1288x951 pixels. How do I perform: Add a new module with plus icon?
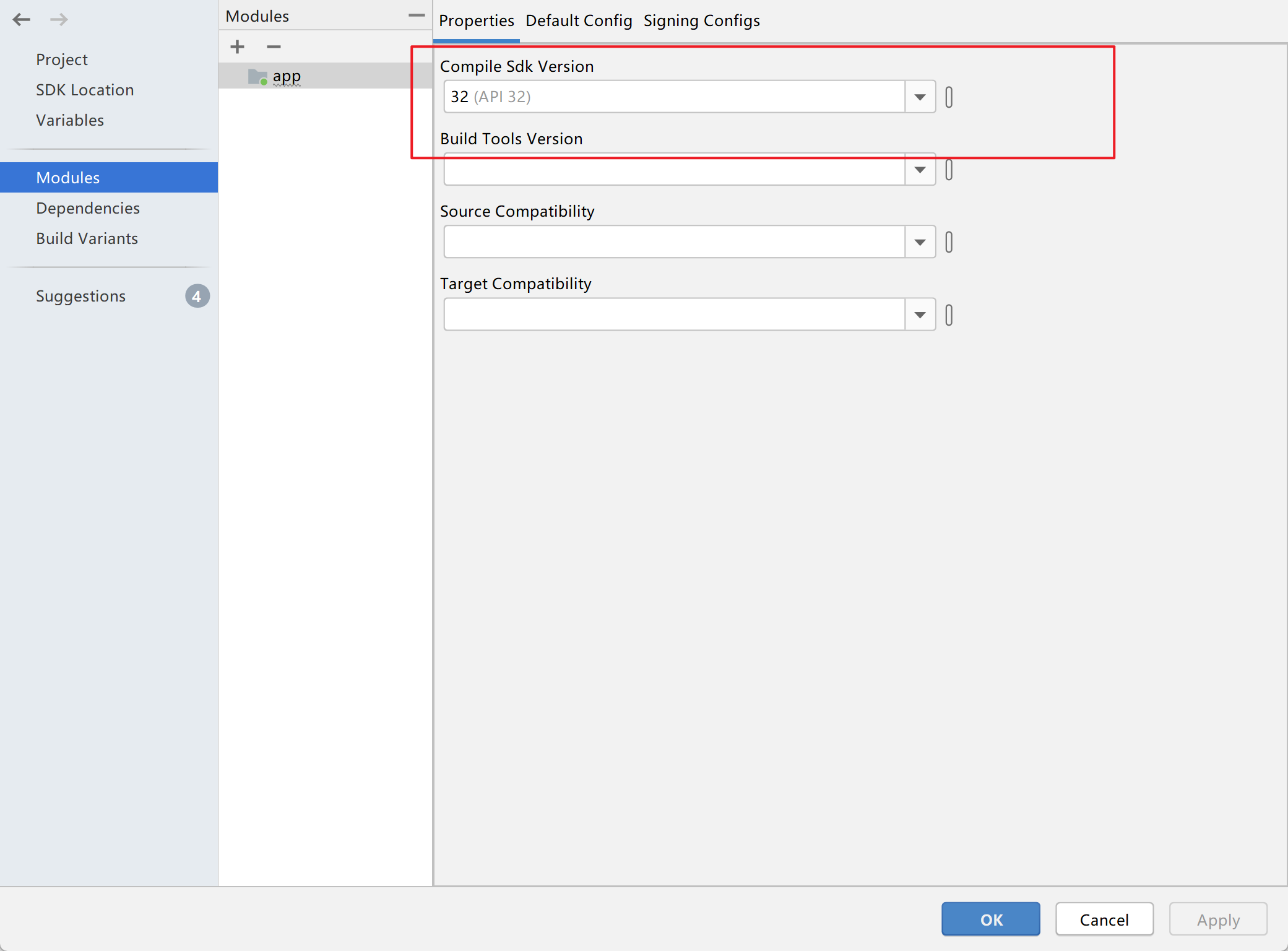point(237,47)
